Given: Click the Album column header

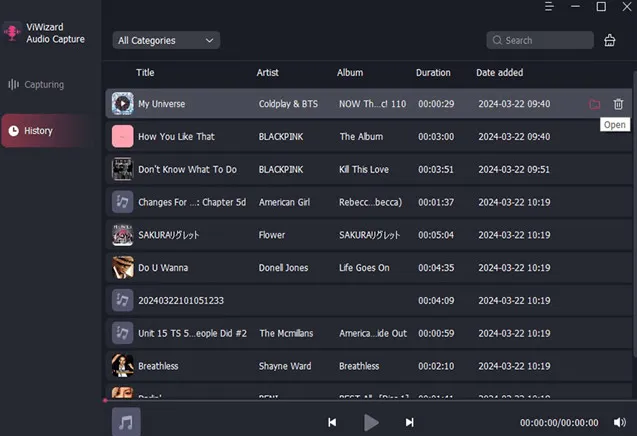Looking at the screenshot, I should (x=350, y=73).
